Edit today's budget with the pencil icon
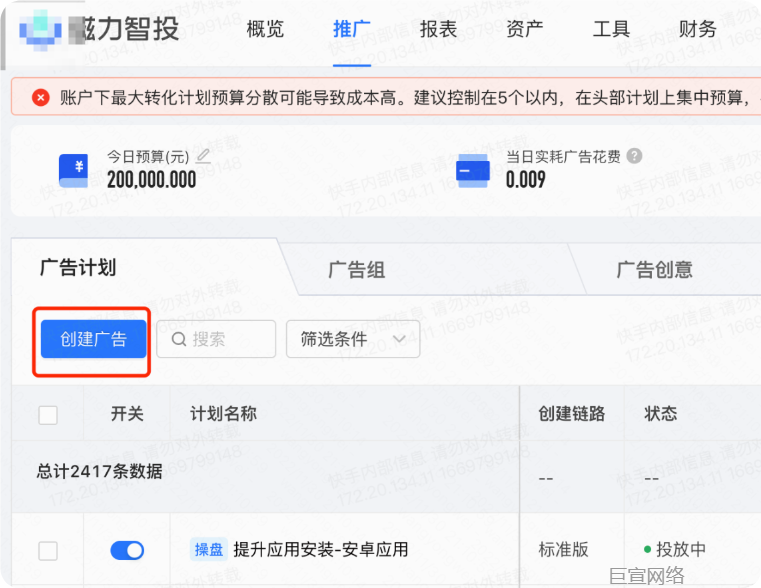 point(203,156)
